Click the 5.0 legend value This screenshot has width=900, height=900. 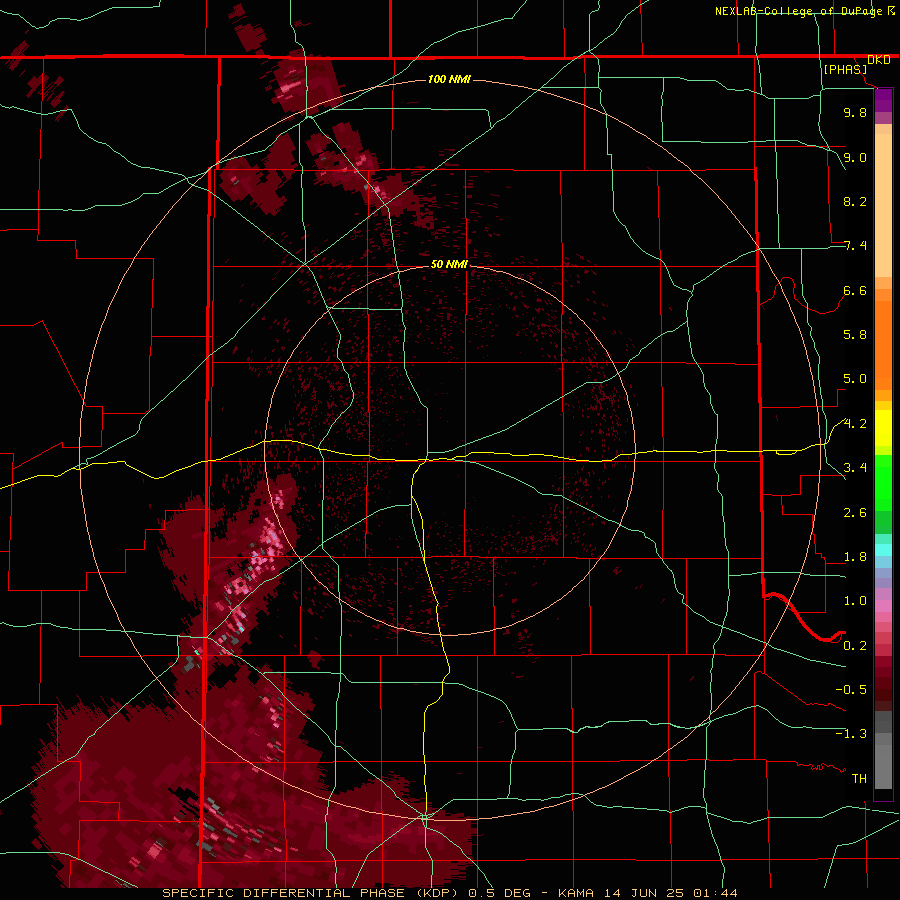tap(855, 379)
